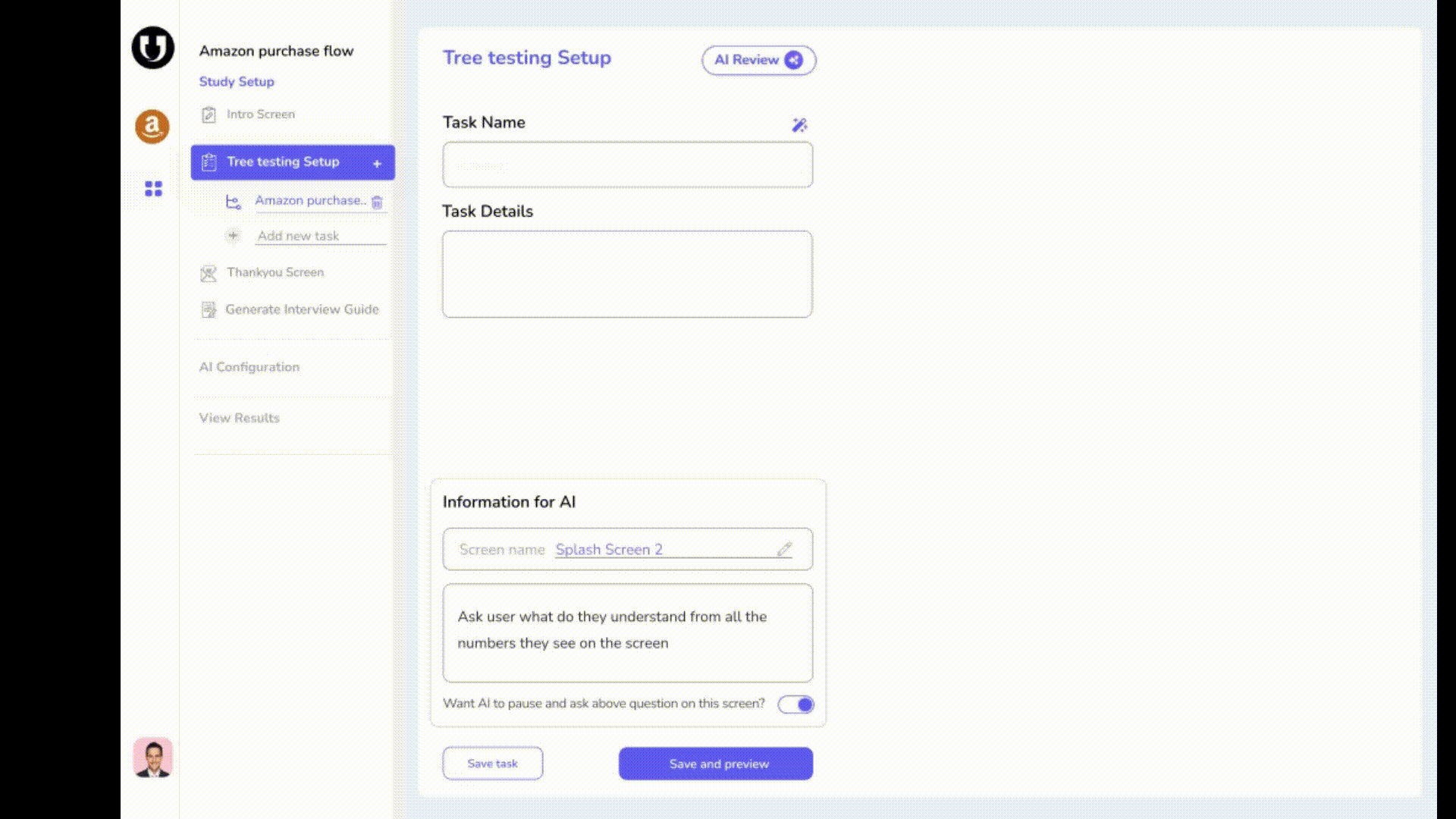This screenshot has width=1456, height=819.
Task: Open the Intro Screen menu item
Action: tap(260, 115)
